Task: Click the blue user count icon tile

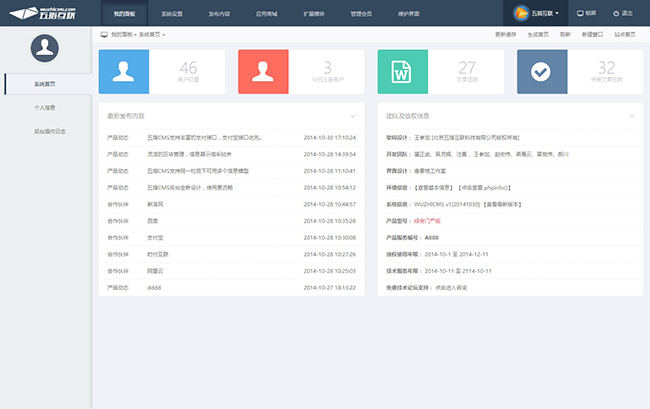Action: [124, 71]
